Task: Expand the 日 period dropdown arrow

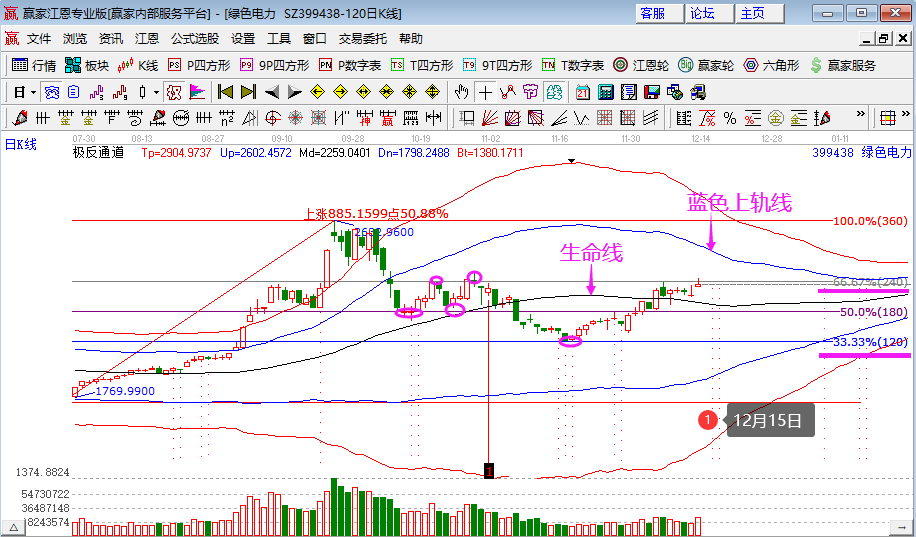Action: [33, 92]
